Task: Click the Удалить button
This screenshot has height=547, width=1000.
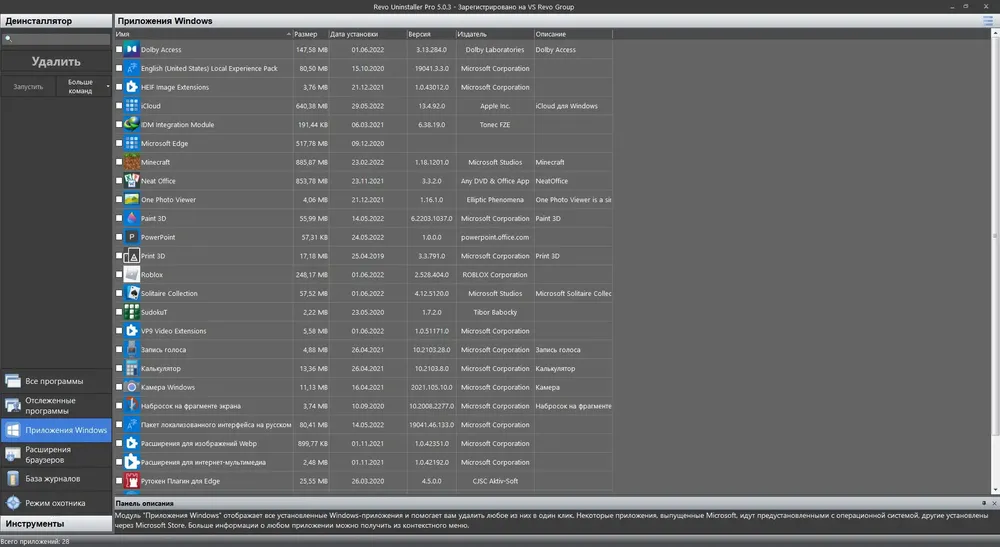Action: [x=56, y=61]
